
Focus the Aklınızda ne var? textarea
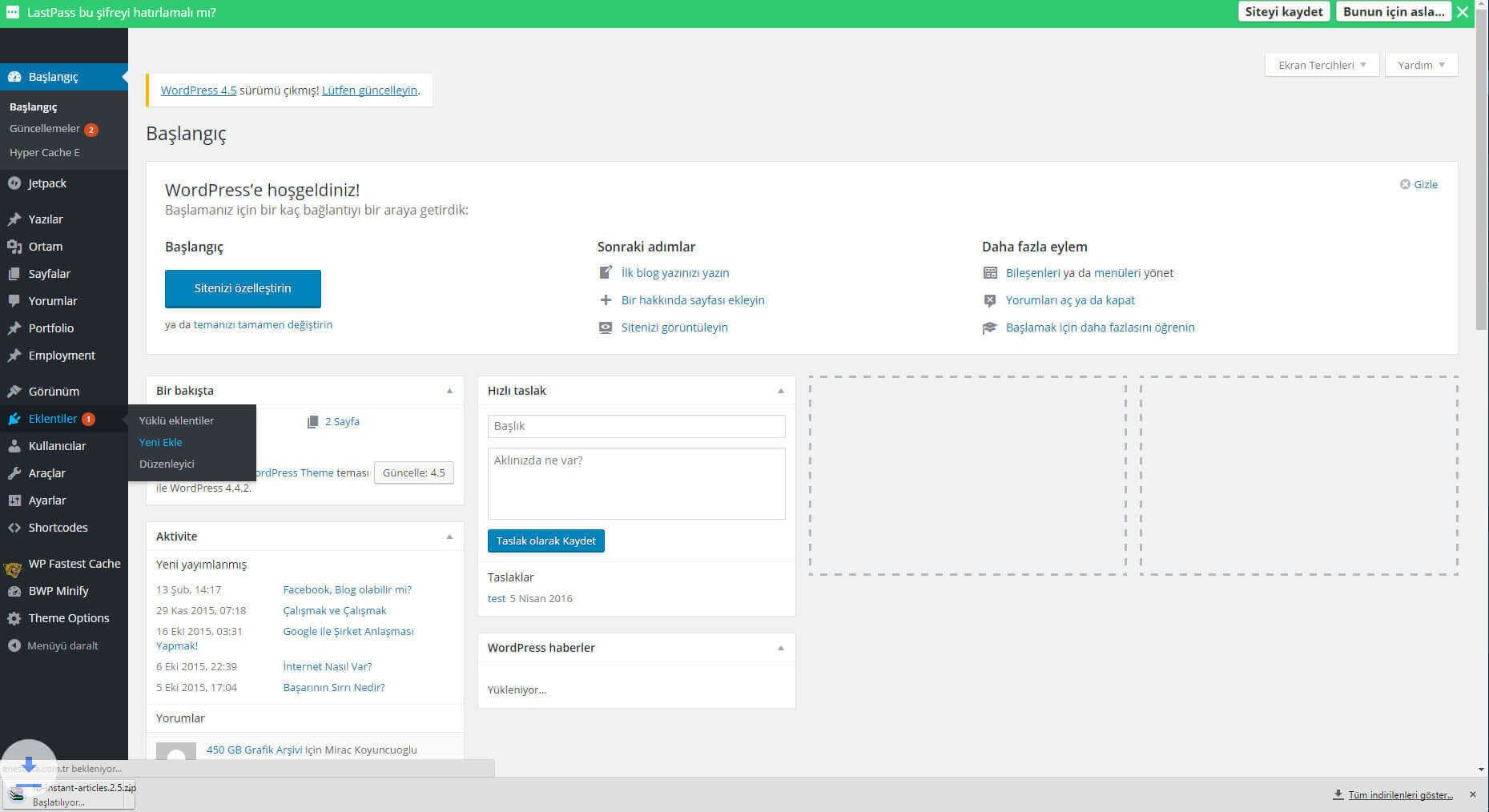(x=637, y=484)
